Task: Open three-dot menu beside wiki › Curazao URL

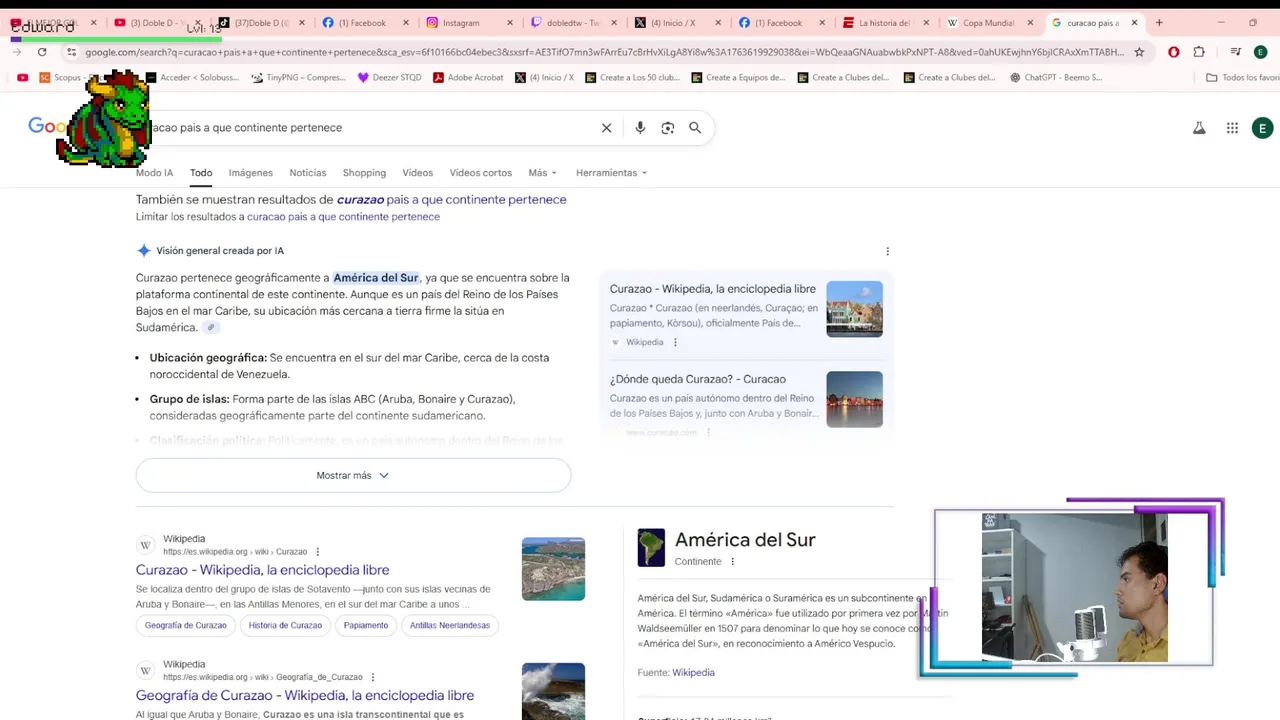Action: pyautogui.click(x=317, y=552)
